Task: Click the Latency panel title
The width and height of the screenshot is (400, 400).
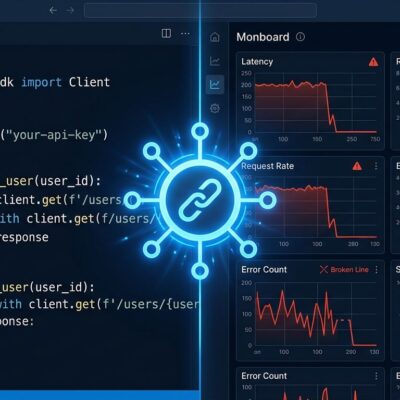Action: pyautogui.click(x=257, y=62)
